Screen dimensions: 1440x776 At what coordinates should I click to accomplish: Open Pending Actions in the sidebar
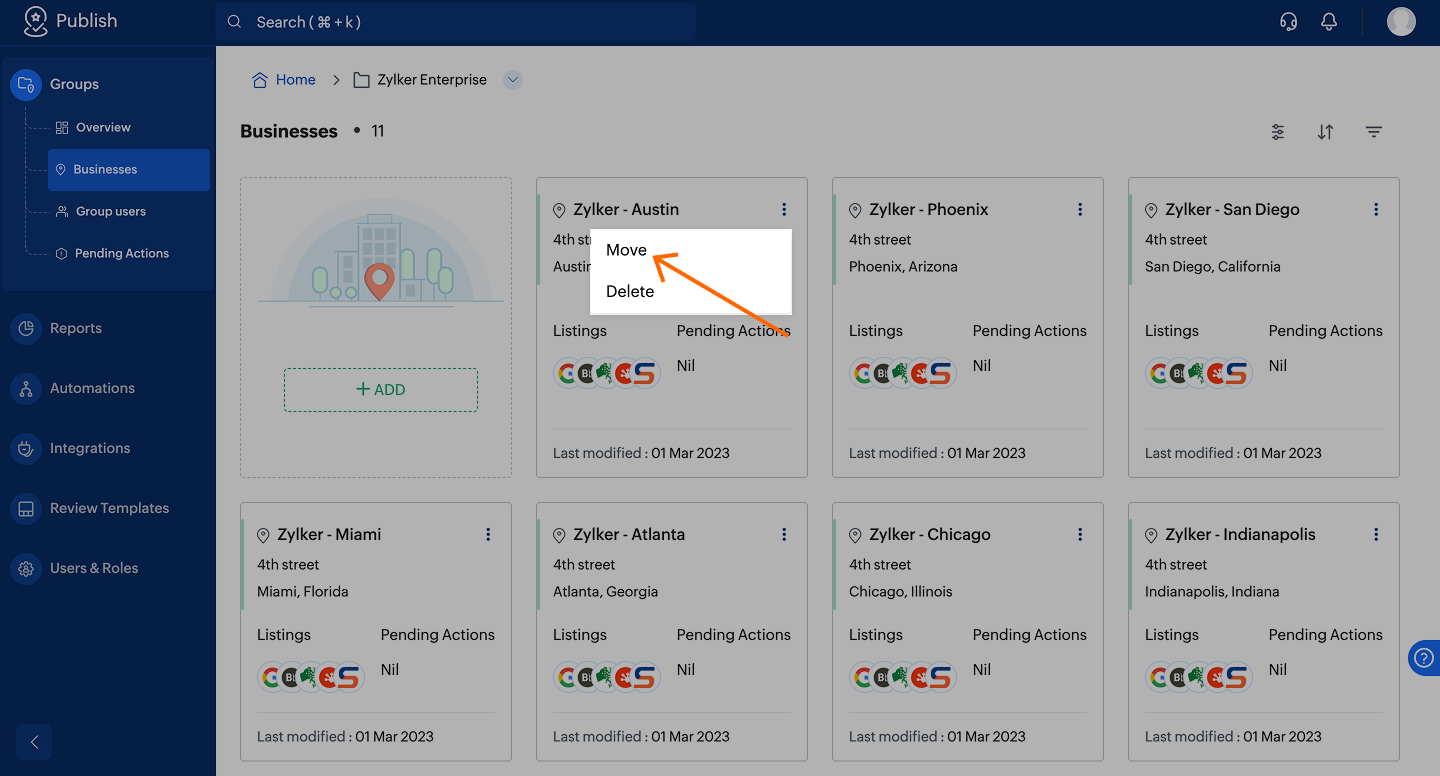coord(121,253)
